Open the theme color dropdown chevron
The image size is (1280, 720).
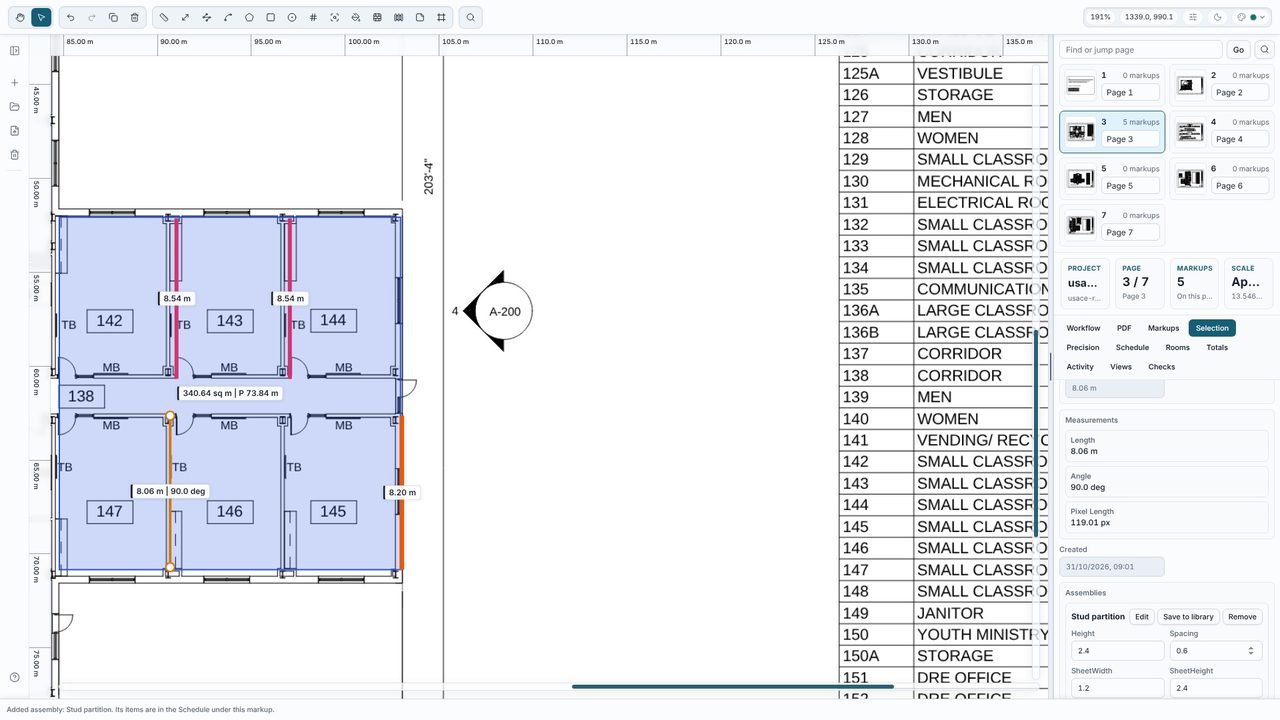(x=1262, y=17)
